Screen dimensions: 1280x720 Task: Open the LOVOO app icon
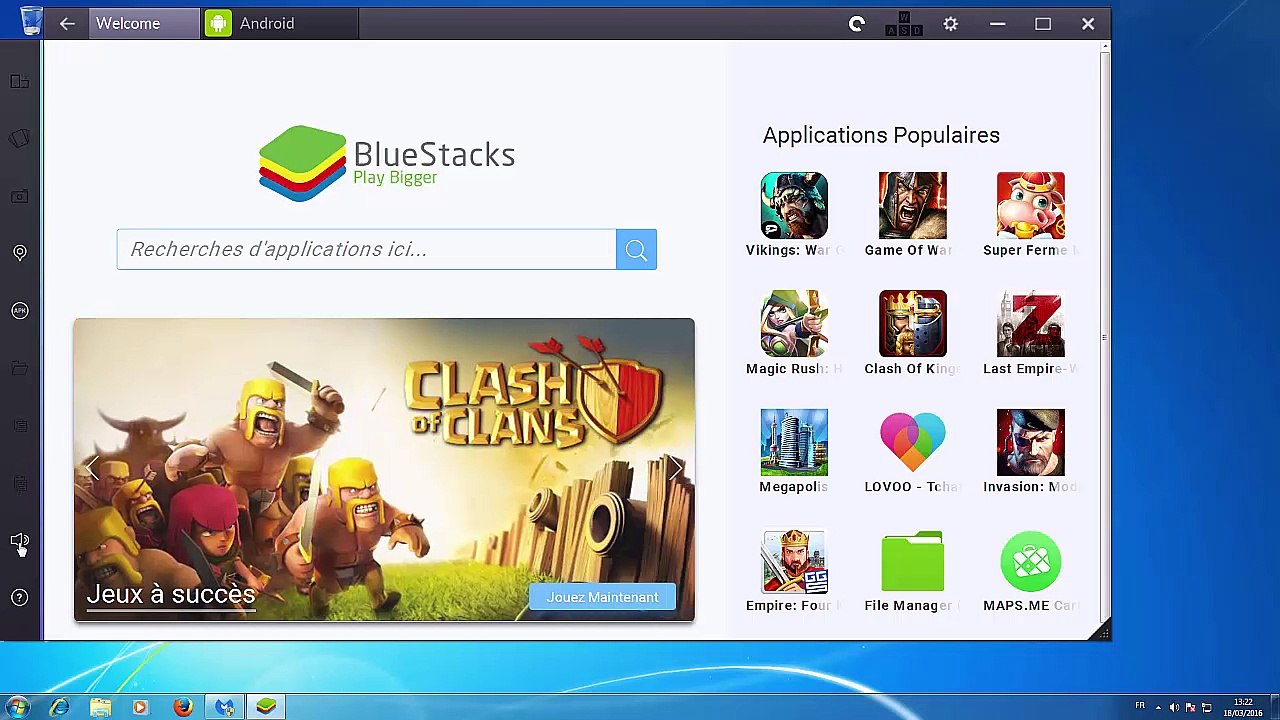(912, 442)
